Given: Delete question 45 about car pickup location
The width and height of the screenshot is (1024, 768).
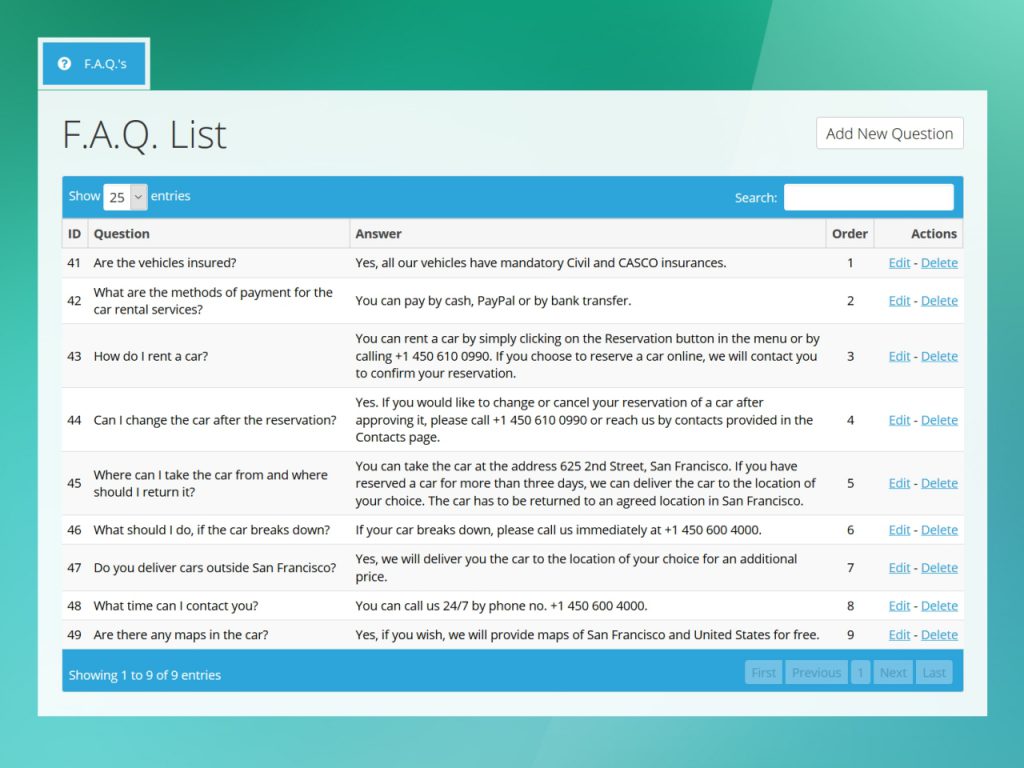Looking at the screenshot, I should pyautogui.click(x=939, y=483).
